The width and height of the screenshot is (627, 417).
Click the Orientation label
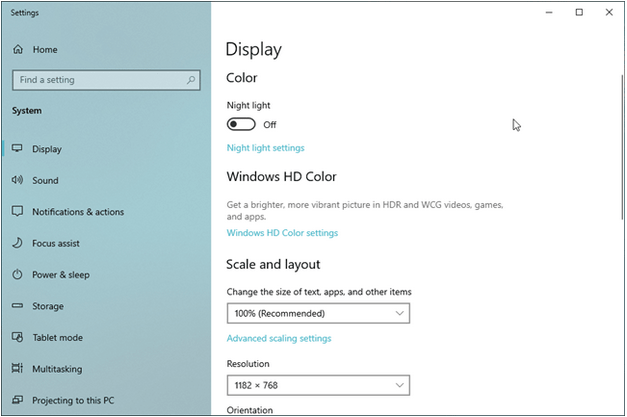250,410
